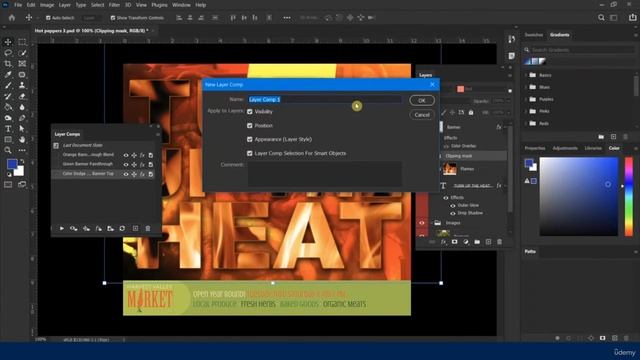Screen dimensions: 640x360
Task: Expand the Basics gradient folder
Action: click(526, 75)
